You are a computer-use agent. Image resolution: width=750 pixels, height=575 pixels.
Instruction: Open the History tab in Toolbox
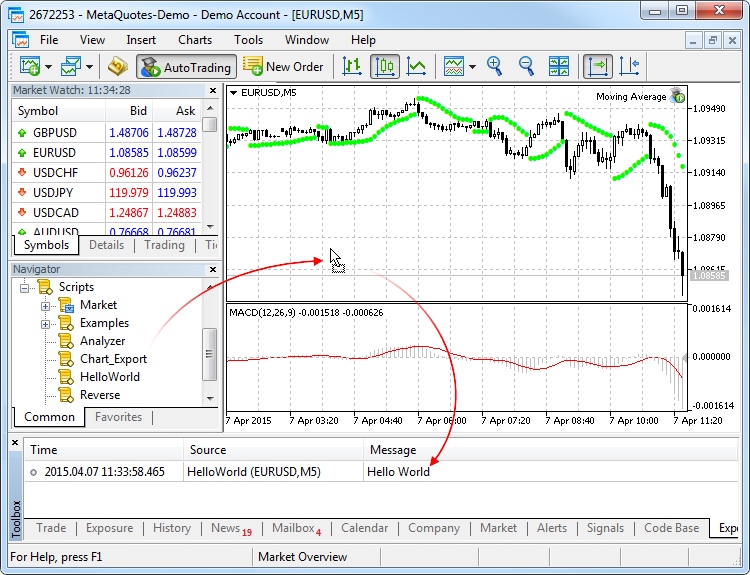[x=172, y=528]
